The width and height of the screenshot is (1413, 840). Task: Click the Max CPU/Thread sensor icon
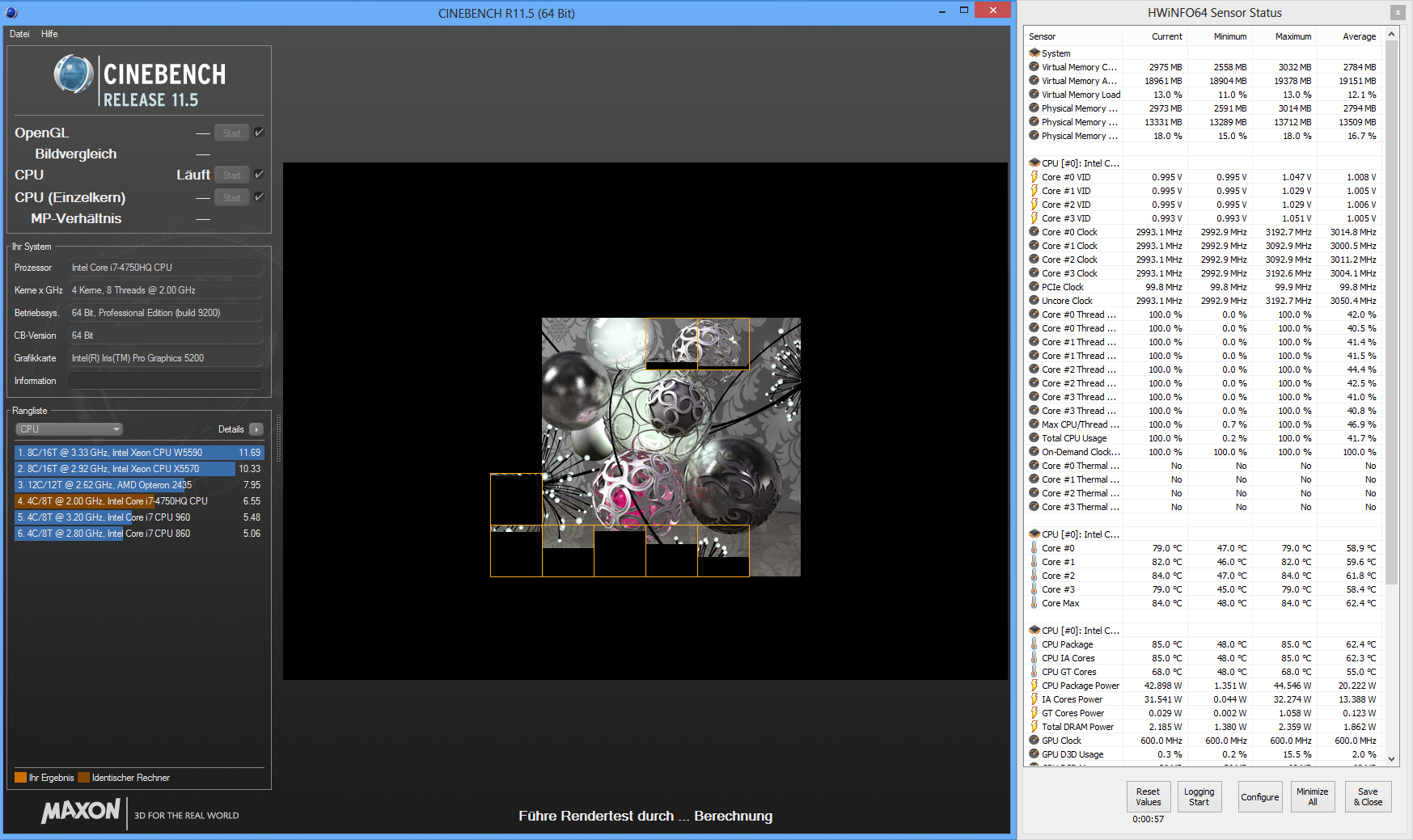1034,424
